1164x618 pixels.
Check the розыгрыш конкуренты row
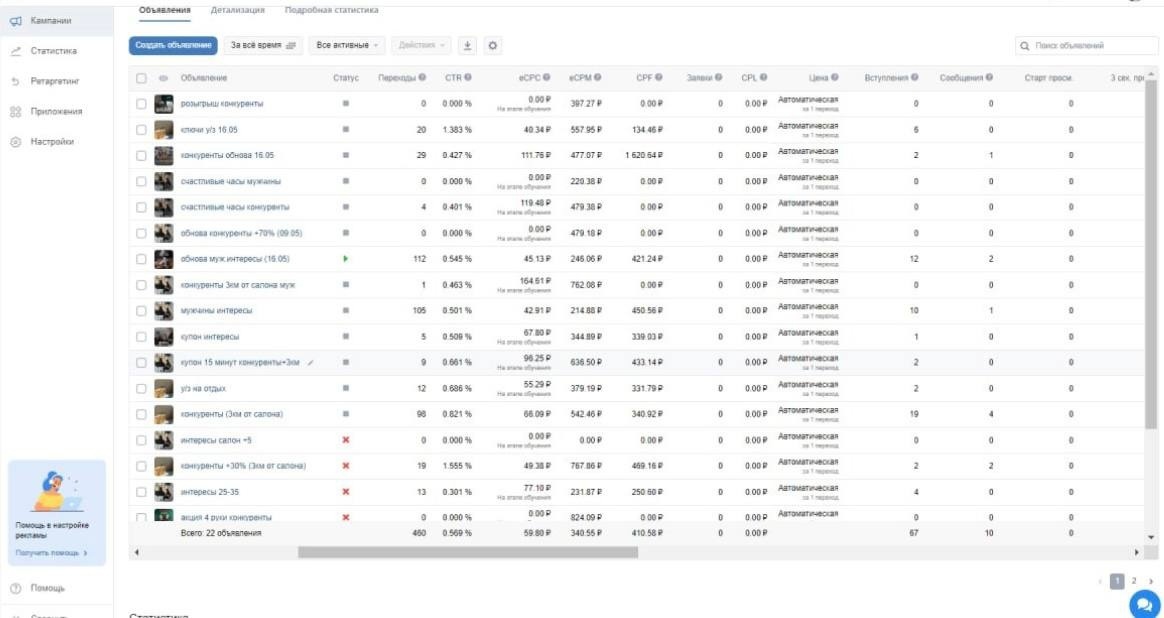click(141, 104)
